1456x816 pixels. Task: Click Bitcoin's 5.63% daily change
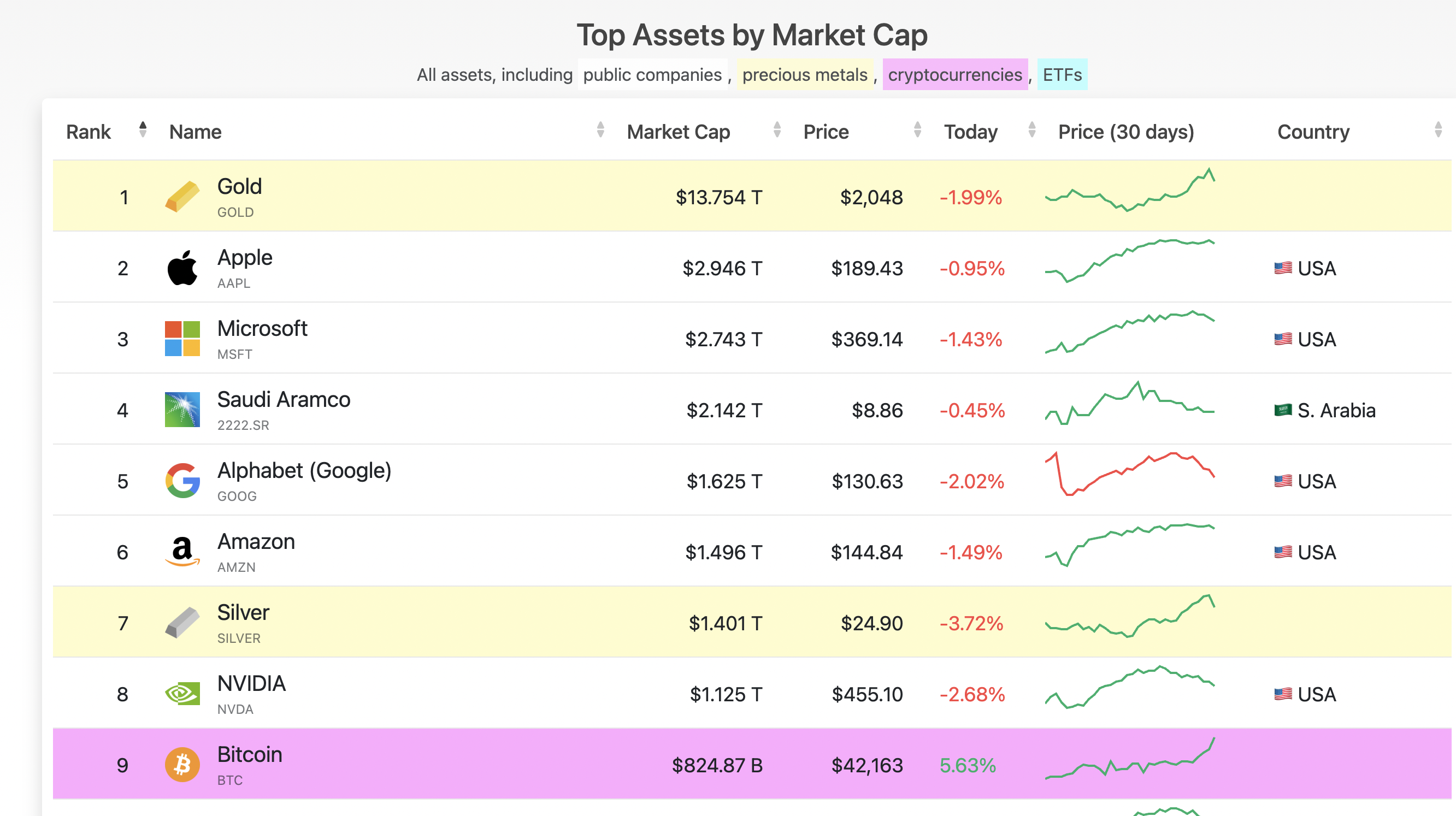pyautogui.click(x=968, y=765)
